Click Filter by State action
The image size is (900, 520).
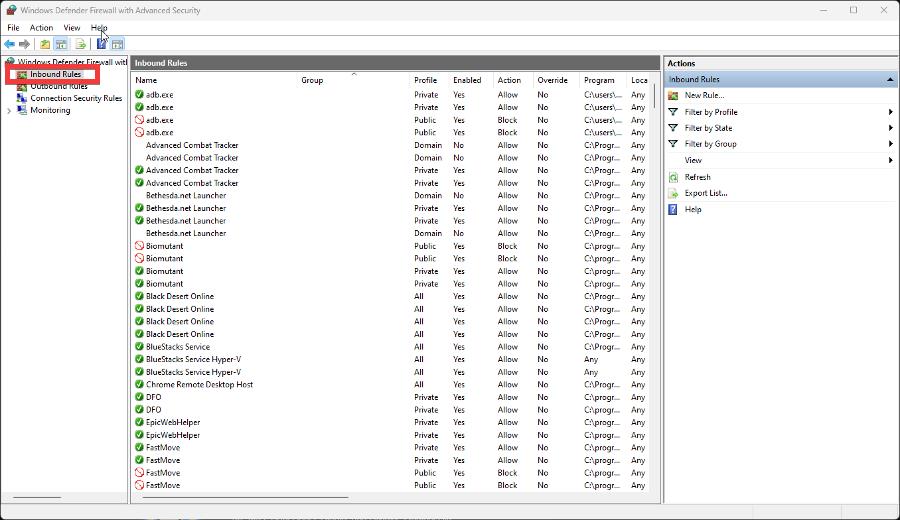[708, 128]
